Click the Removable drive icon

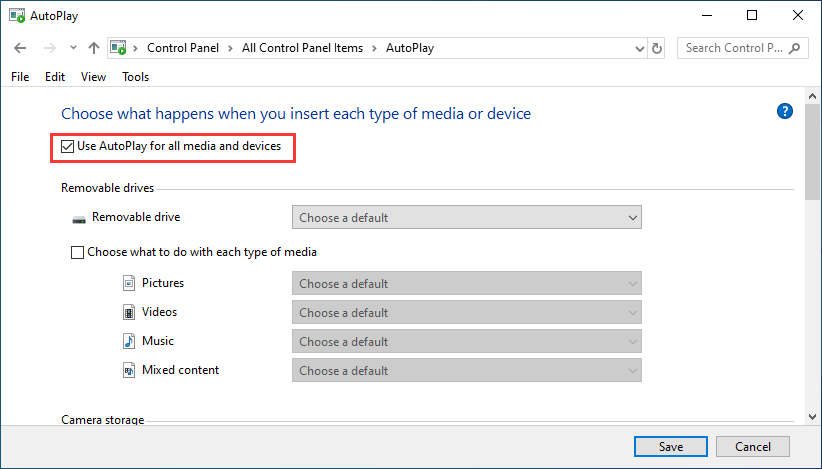79,219
